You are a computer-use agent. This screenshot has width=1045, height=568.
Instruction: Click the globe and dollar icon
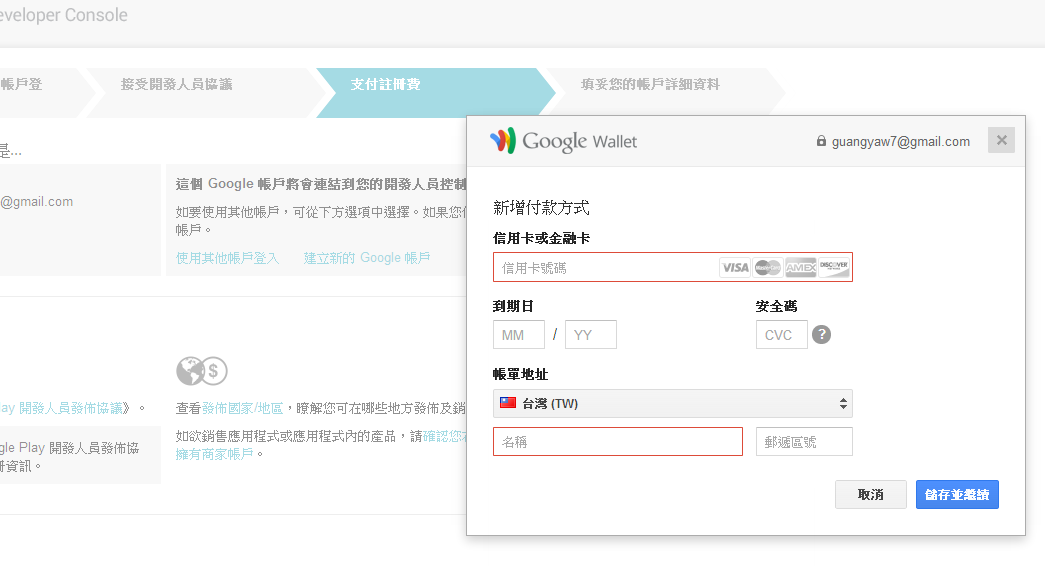(202, 371)
